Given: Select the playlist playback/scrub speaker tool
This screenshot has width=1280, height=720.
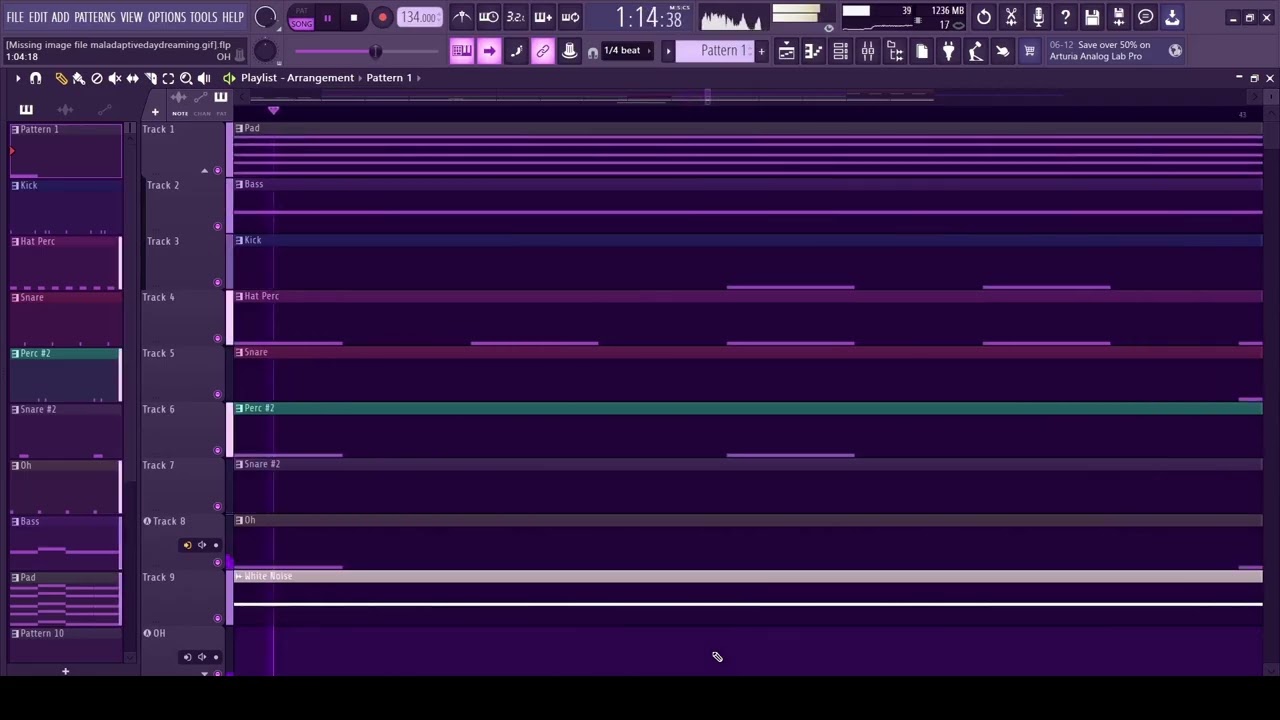Looking at the screenshot, I should point(205,78).
